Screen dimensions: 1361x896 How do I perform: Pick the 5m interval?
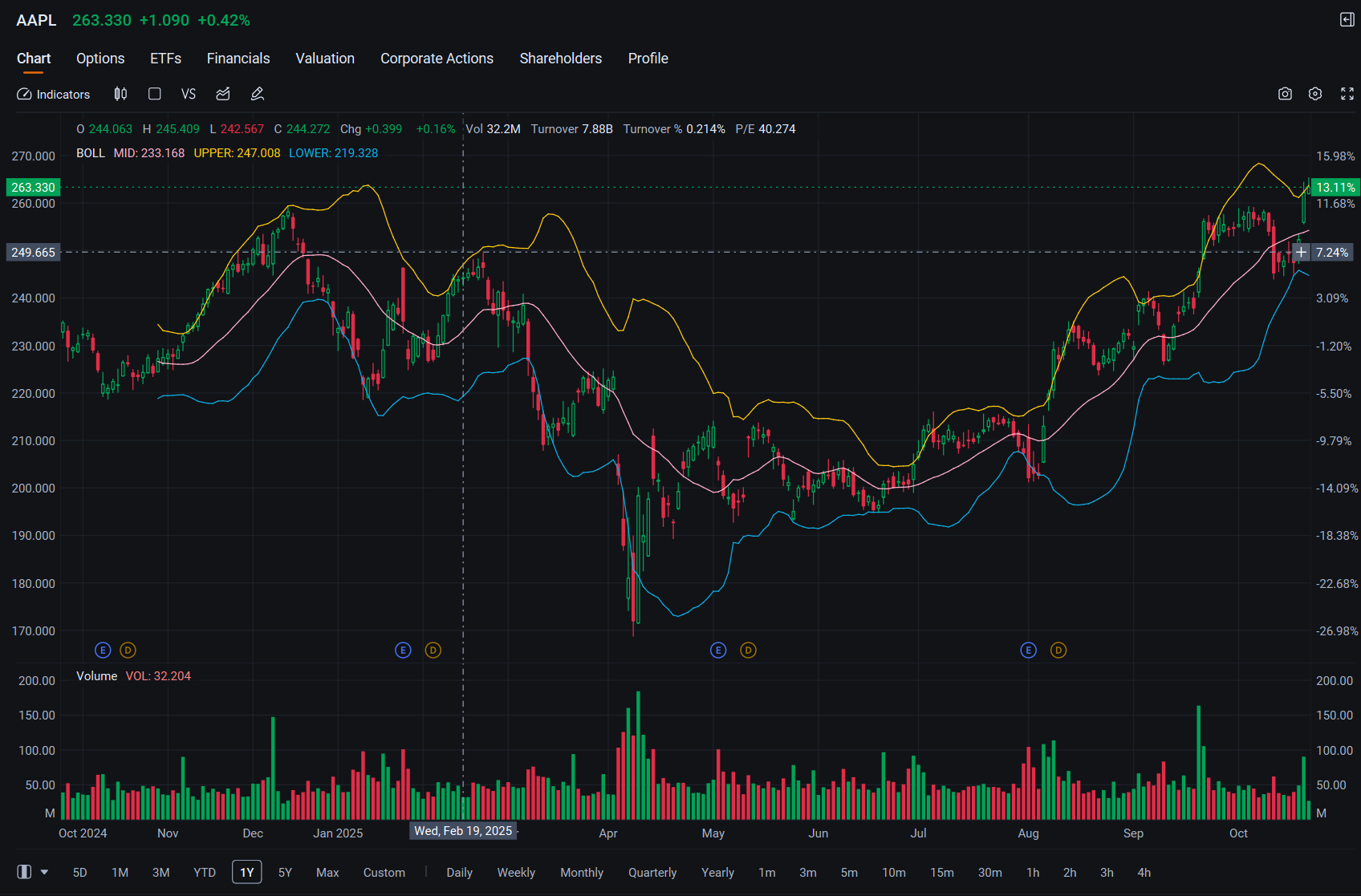point(849,873)
